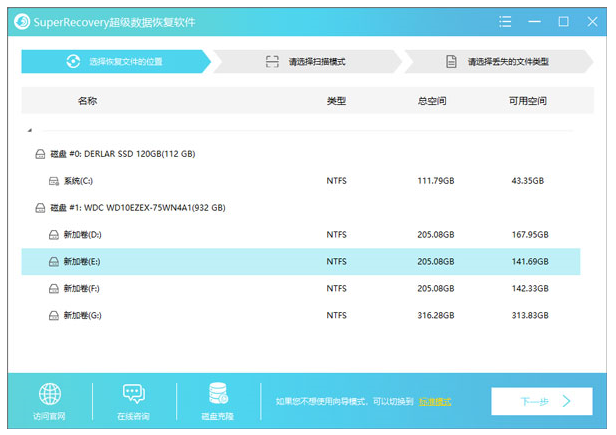Click NTFS type cell for 新加卷(G:)
The width and height of the screenshot is (616, 435).
336,316
